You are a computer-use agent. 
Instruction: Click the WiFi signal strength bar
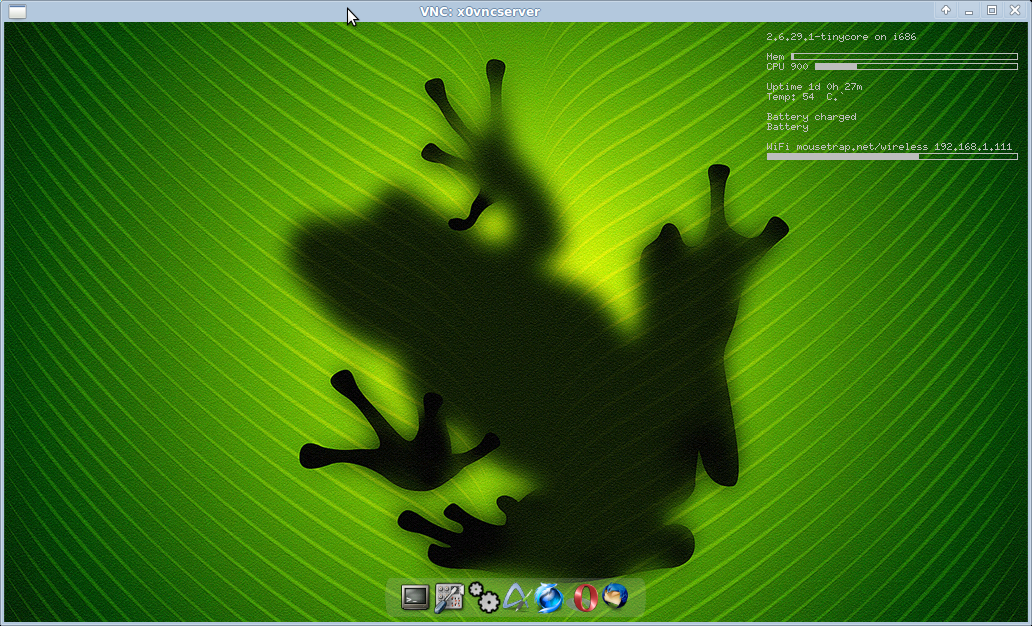click(892, 157)
